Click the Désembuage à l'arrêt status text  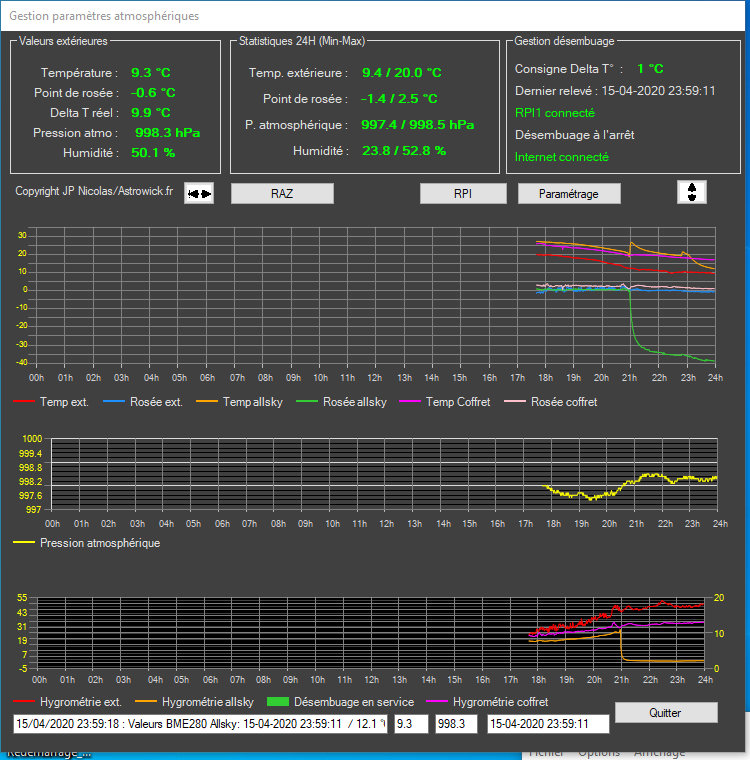tap(574, 135)
